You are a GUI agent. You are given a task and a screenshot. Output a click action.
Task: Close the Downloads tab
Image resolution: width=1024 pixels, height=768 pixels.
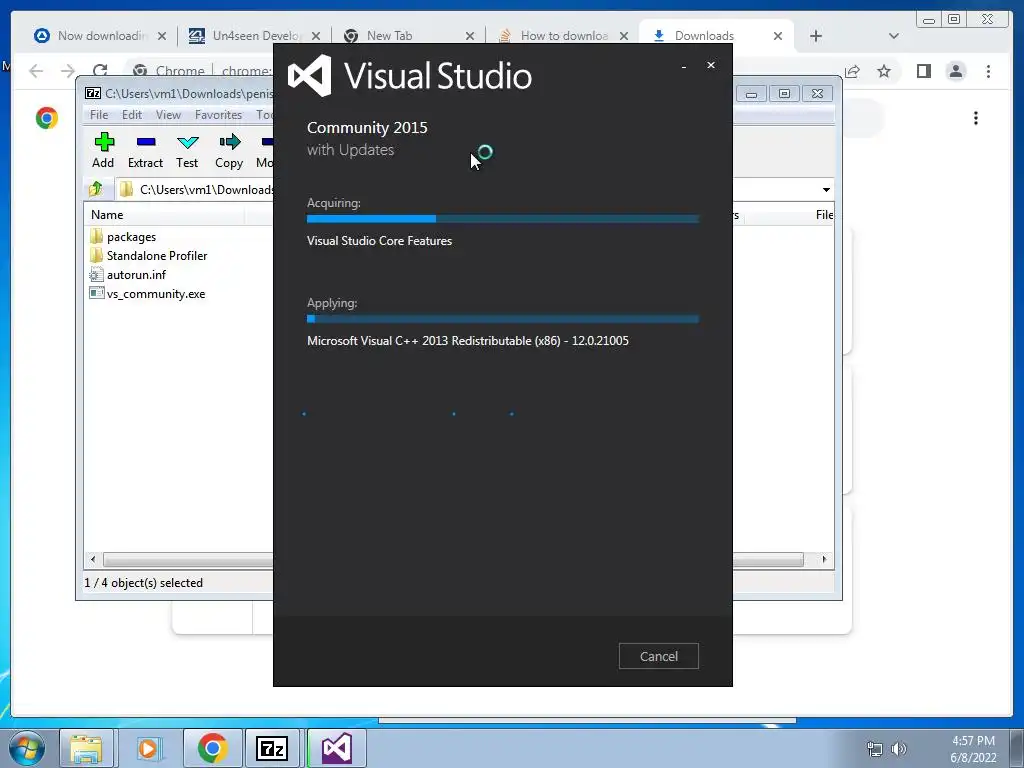778,36
